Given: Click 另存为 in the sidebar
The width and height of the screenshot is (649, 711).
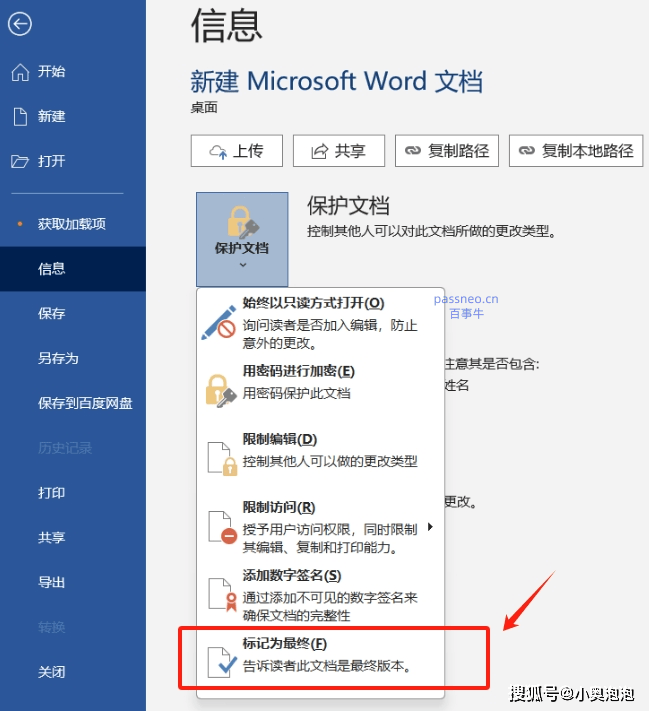Looking at the screenshot, I should coord(73,358).
